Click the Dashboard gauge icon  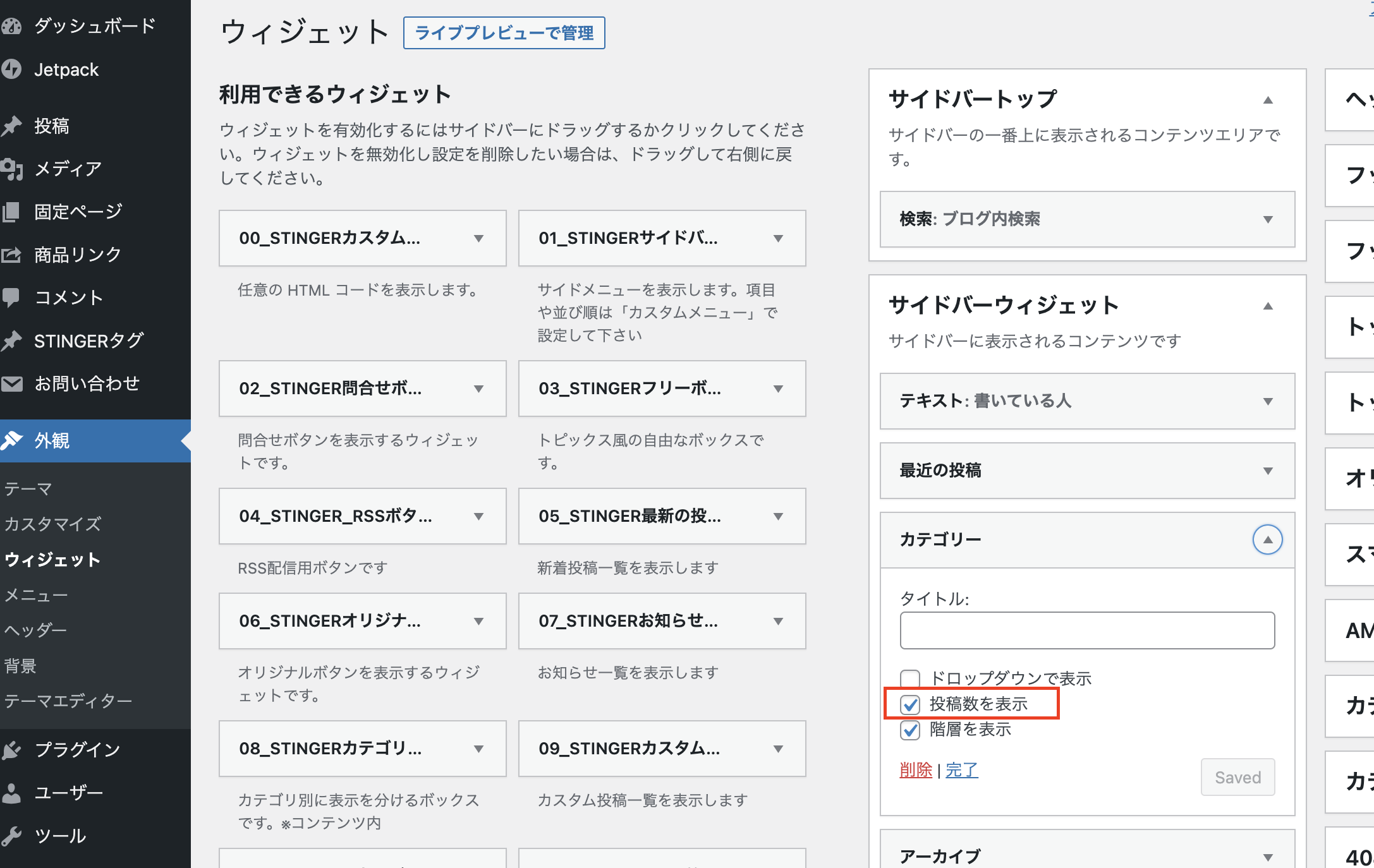pyautogui.click(x=11, y=26)
